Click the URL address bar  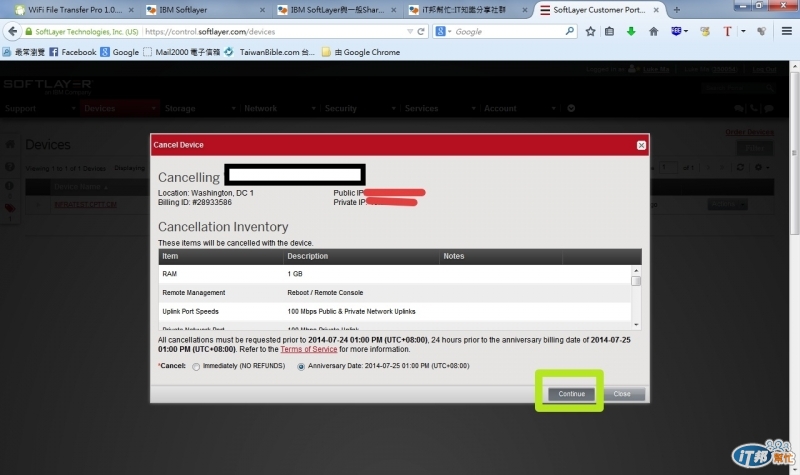(274, 32)
